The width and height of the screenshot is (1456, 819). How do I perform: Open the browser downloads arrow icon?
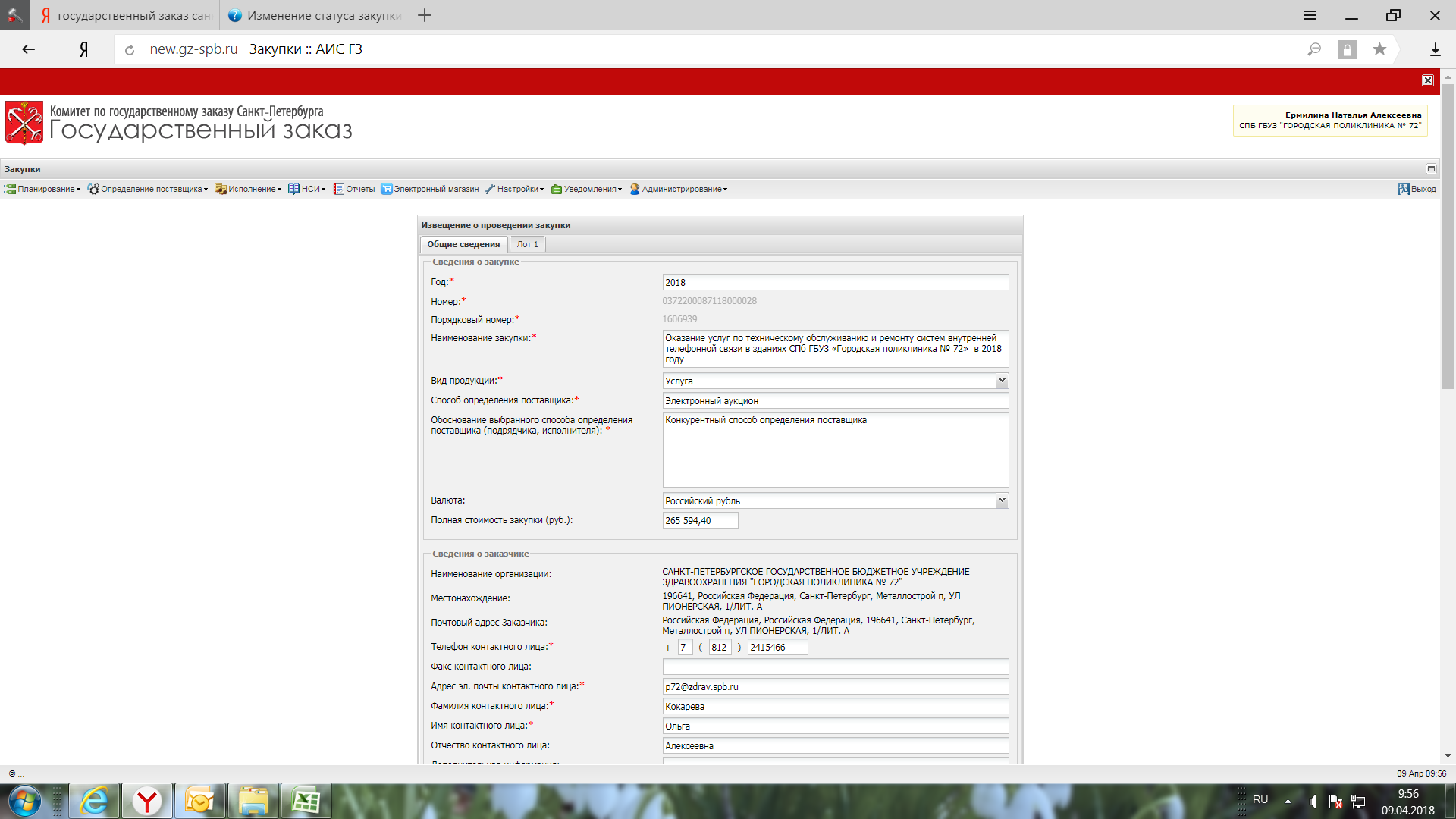(x=1435, y=49)
